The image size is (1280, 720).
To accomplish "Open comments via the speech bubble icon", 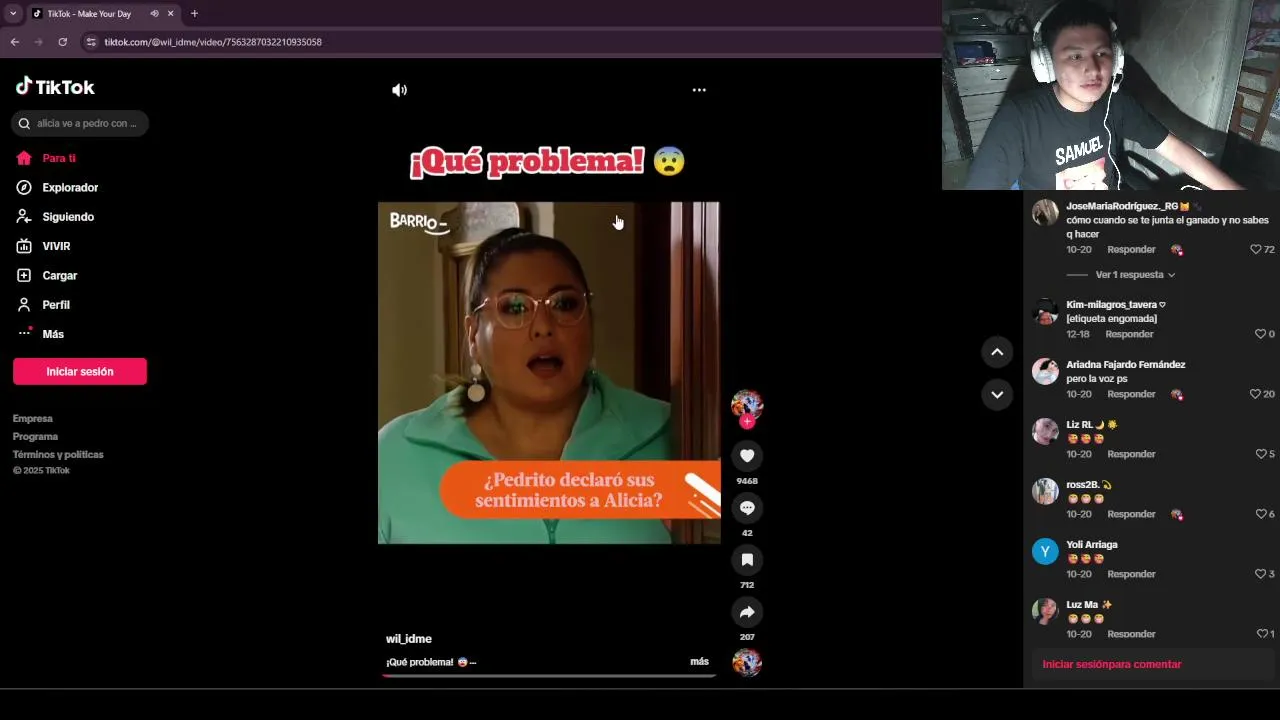I will pyautogui.click(x=747, y=508).
